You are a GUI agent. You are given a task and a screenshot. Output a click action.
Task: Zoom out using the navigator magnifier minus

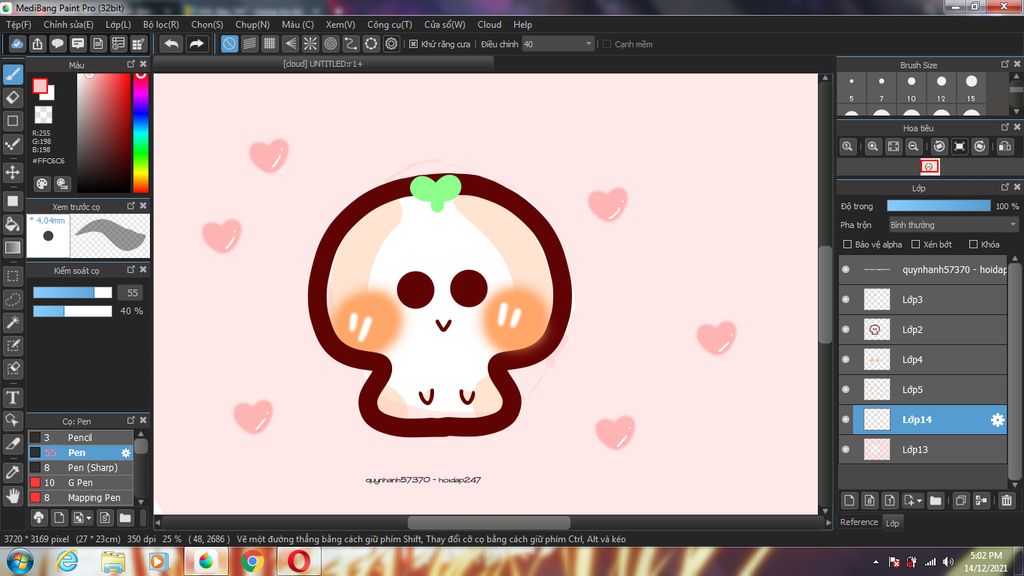[914, 146]
